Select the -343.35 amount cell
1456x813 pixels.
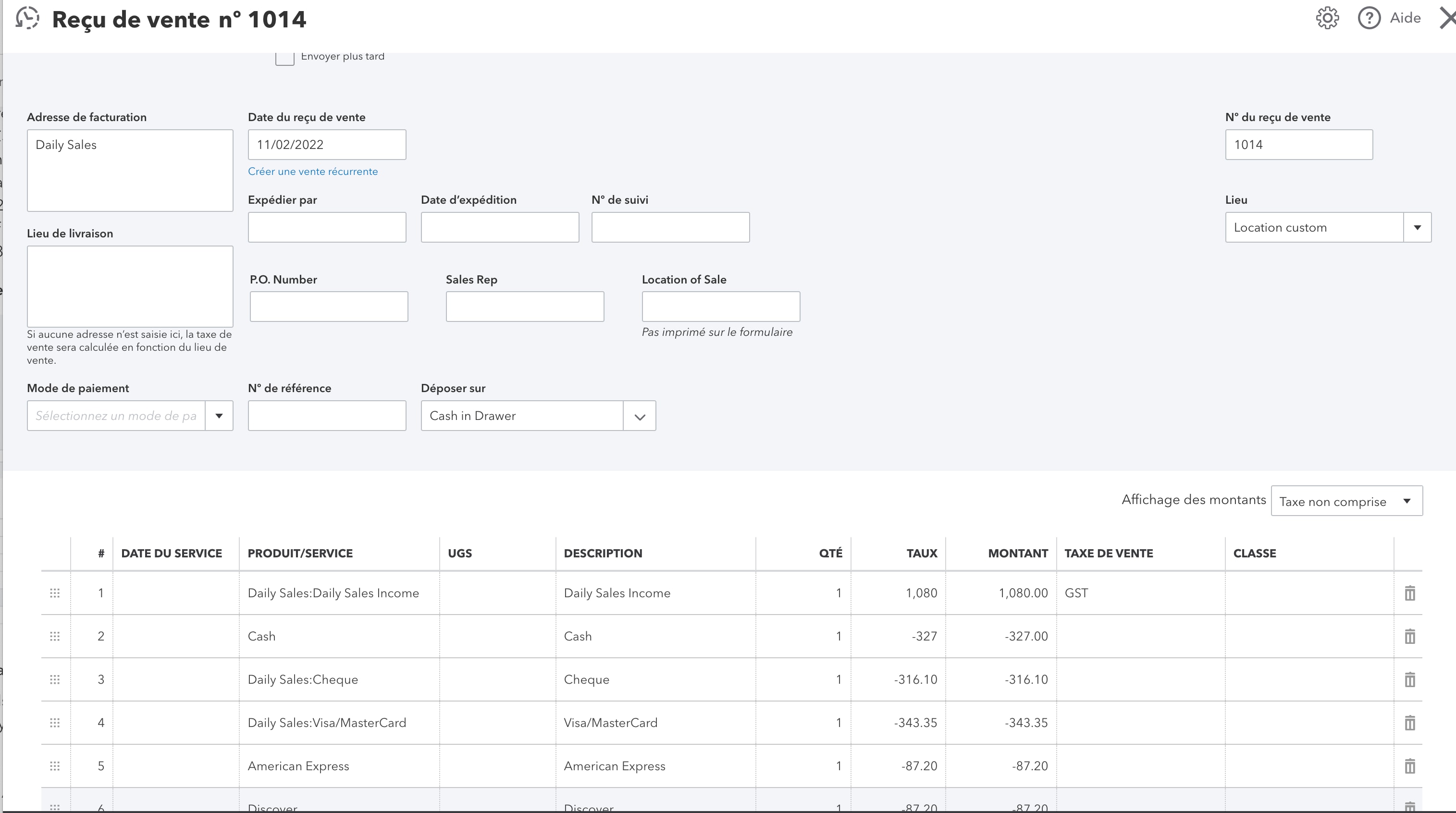(1000, 723)
